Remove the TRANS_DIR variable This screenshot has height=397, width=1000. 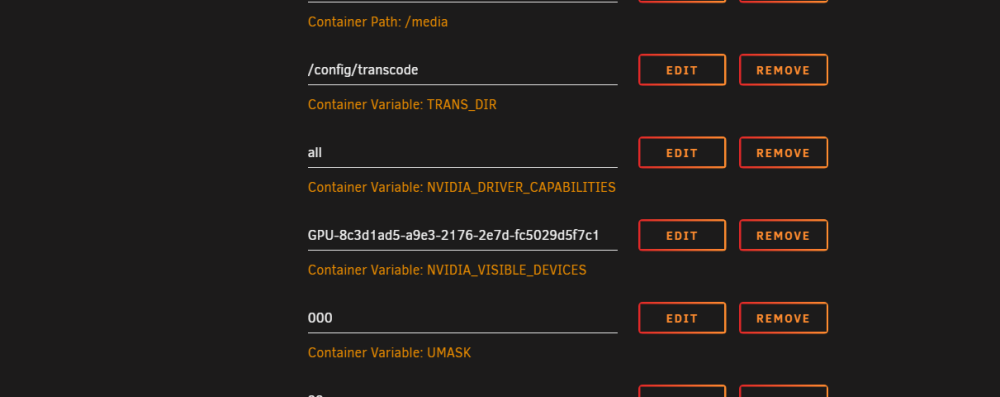783,70
